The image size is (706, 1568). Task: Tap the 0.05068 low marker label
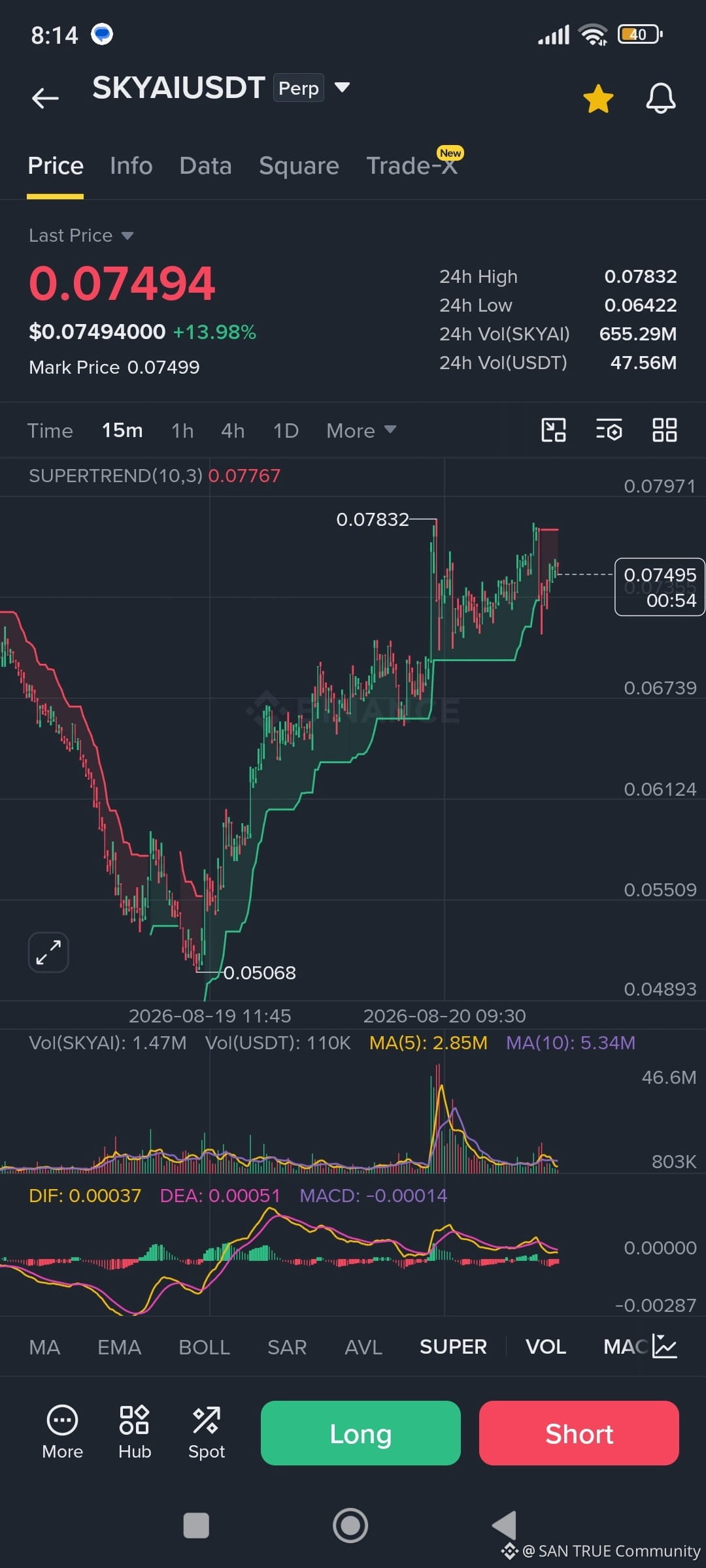tap(260, 973)
